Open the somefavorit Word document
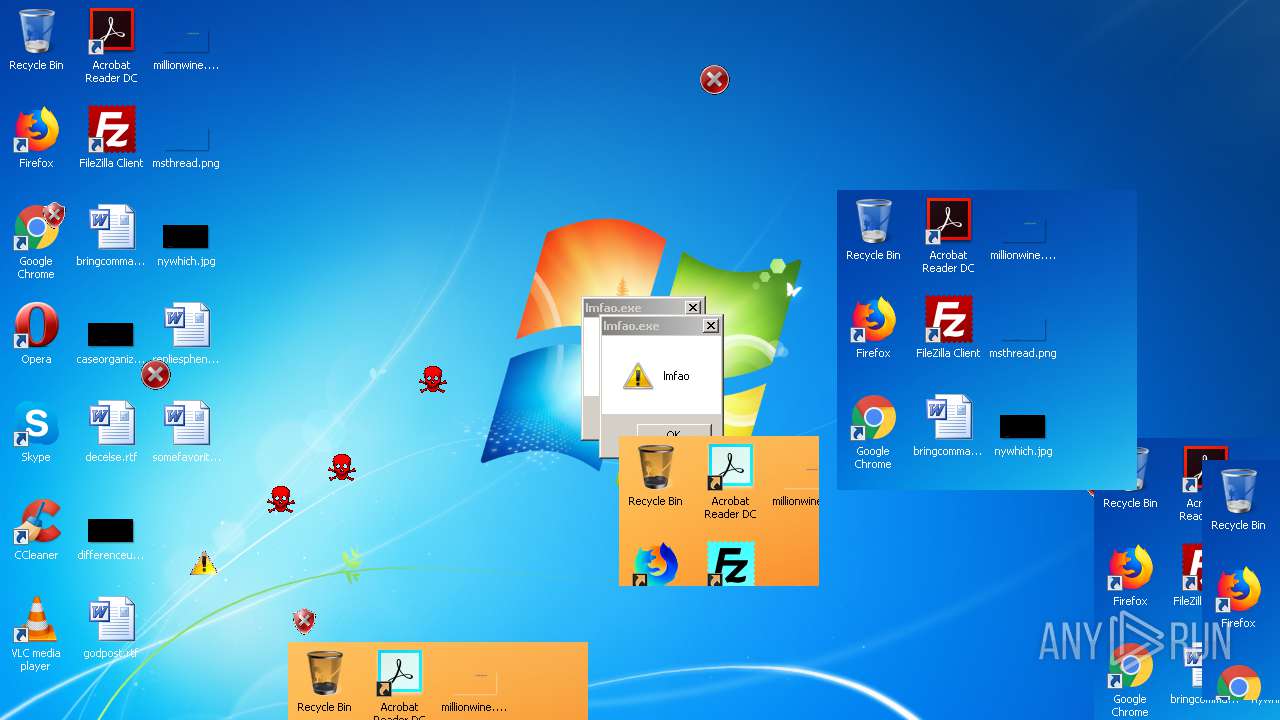This screenshot has width=1280, height=720. click(x=186, y=432)
